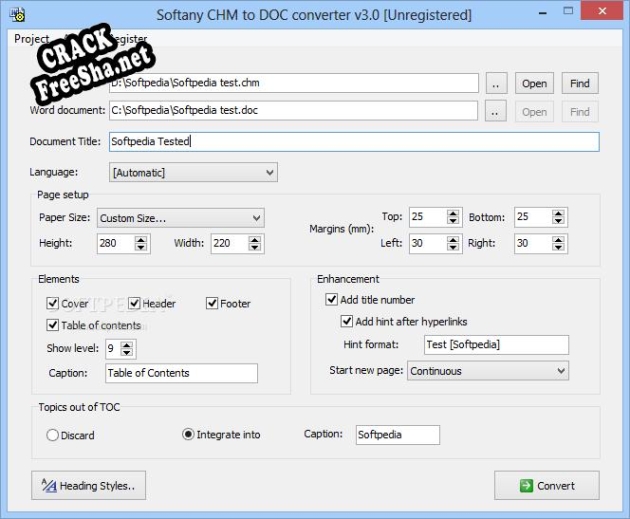Screen dimensions: 630x519
Task: Increase the Show level stepper
Action: (x=128, y=345)
